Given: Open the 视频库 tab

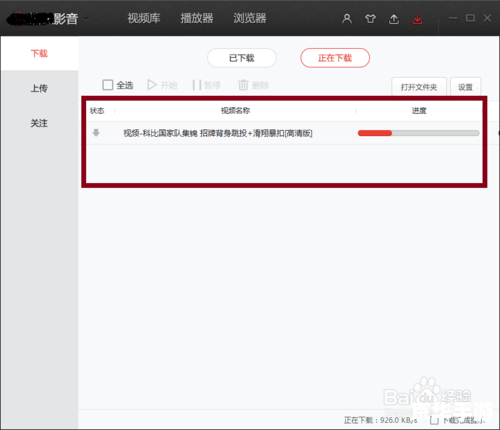Looking at the screenshot, I should (x=144, y=18).
